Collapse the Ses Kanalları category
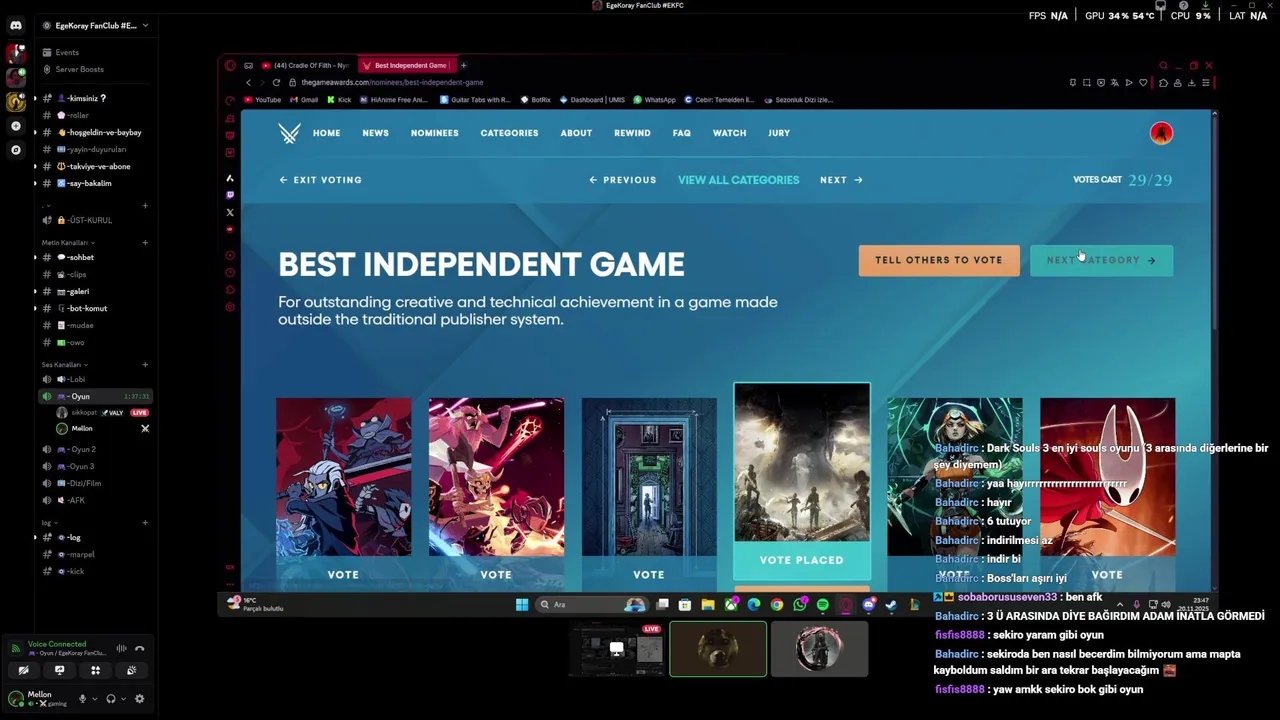1280x720 pixels. [64, 364]
